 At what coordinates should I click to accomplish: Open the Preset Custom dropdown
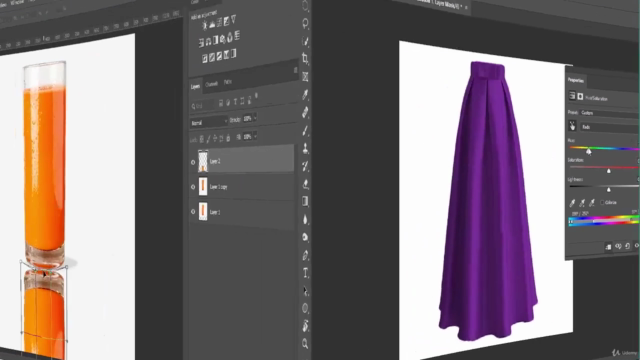pos(609,113)
